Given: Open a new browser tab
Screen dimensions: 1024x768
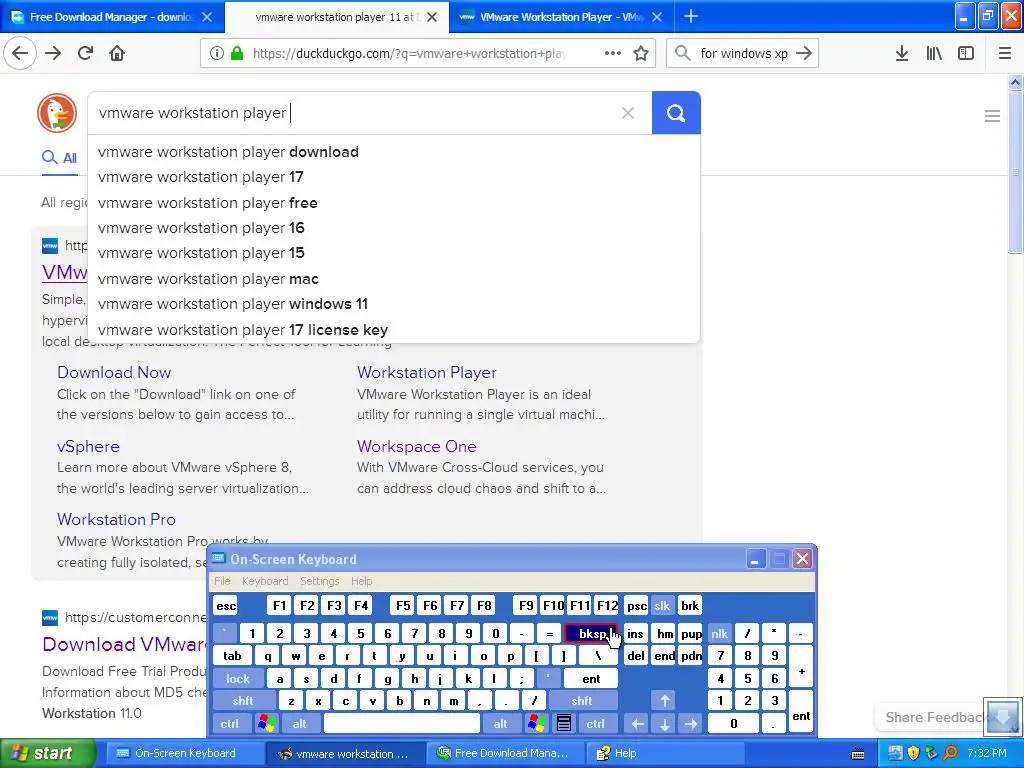Looking at the screenshot, I should (690, 16).
